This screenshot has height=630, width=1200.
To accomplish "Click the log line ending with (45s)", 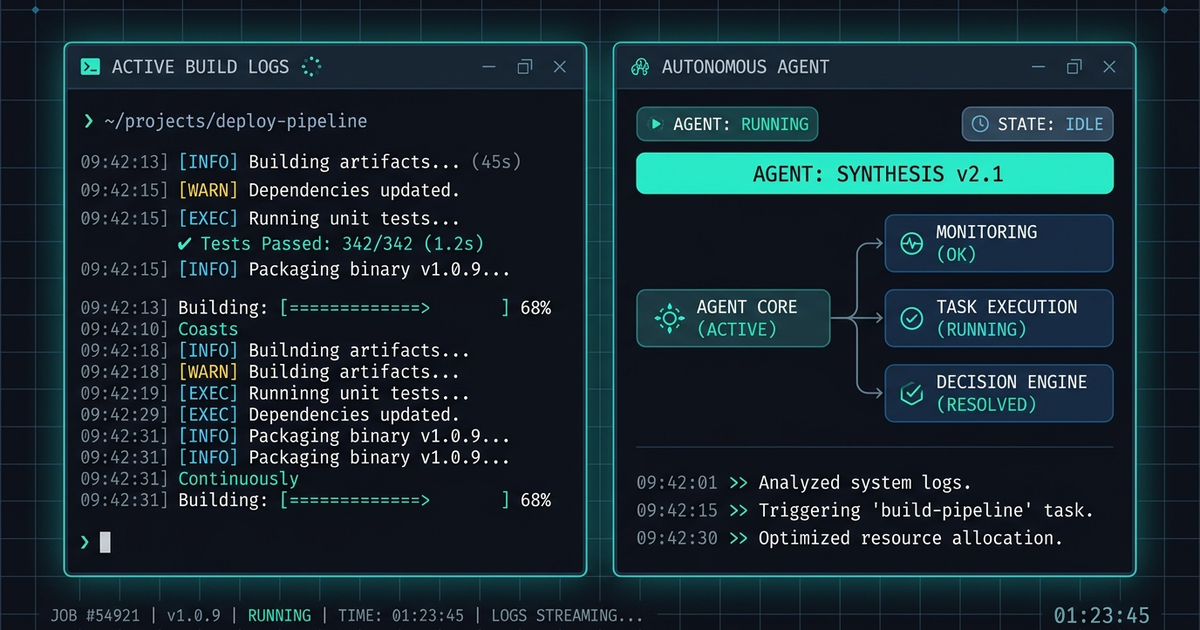I will tap(301, 162).
